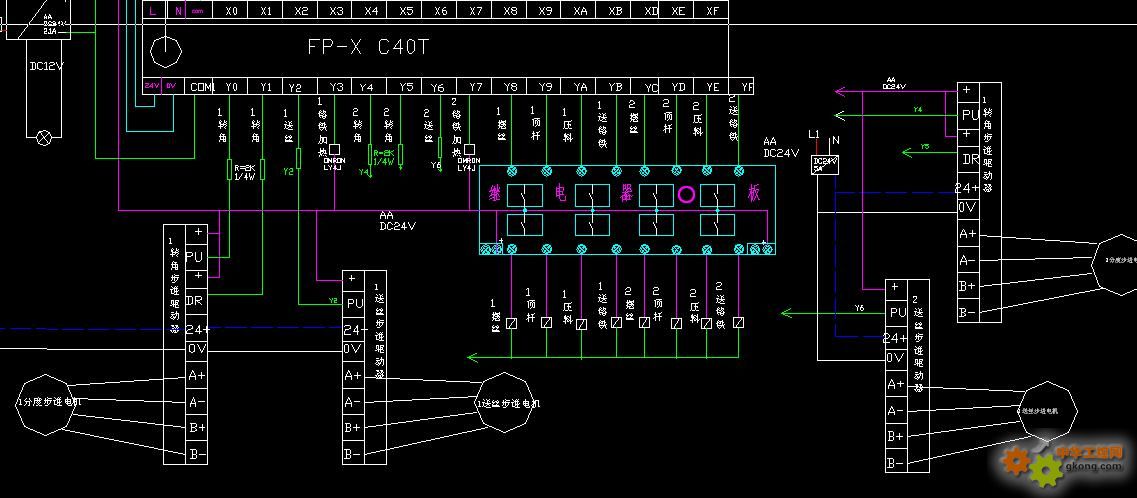Click the magenta circle on the relay board
Viewport: 1137px width, 498px height.
point(687,196)
